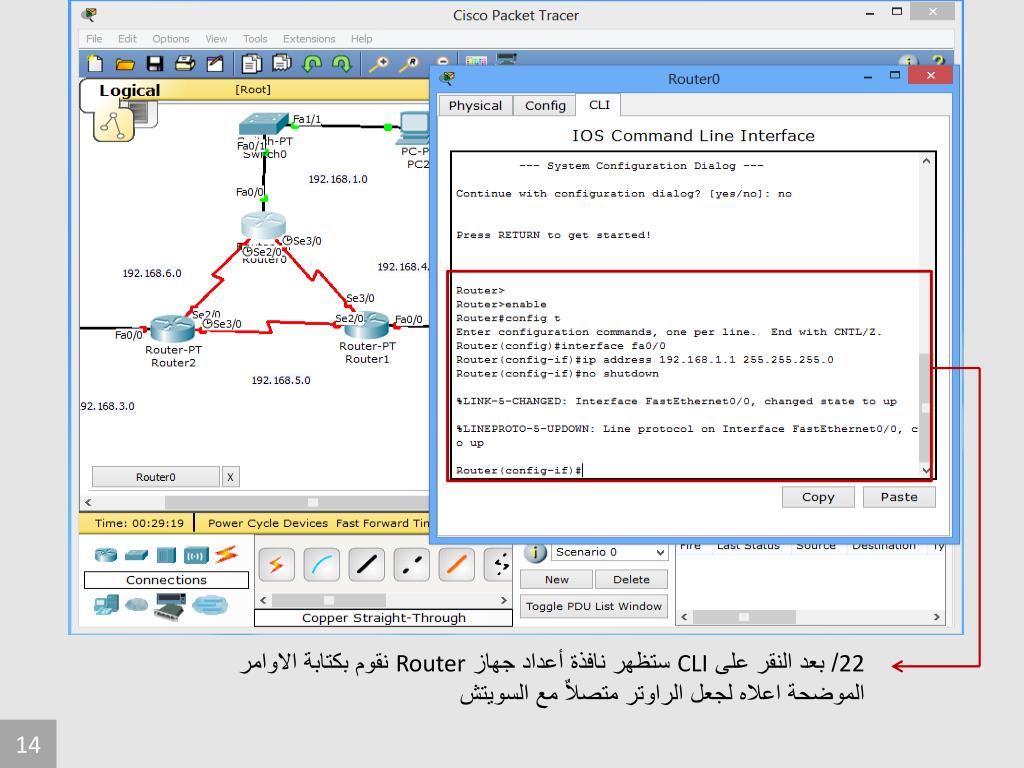Open the Scenario 0 dropdown

(x=660, y=553)
